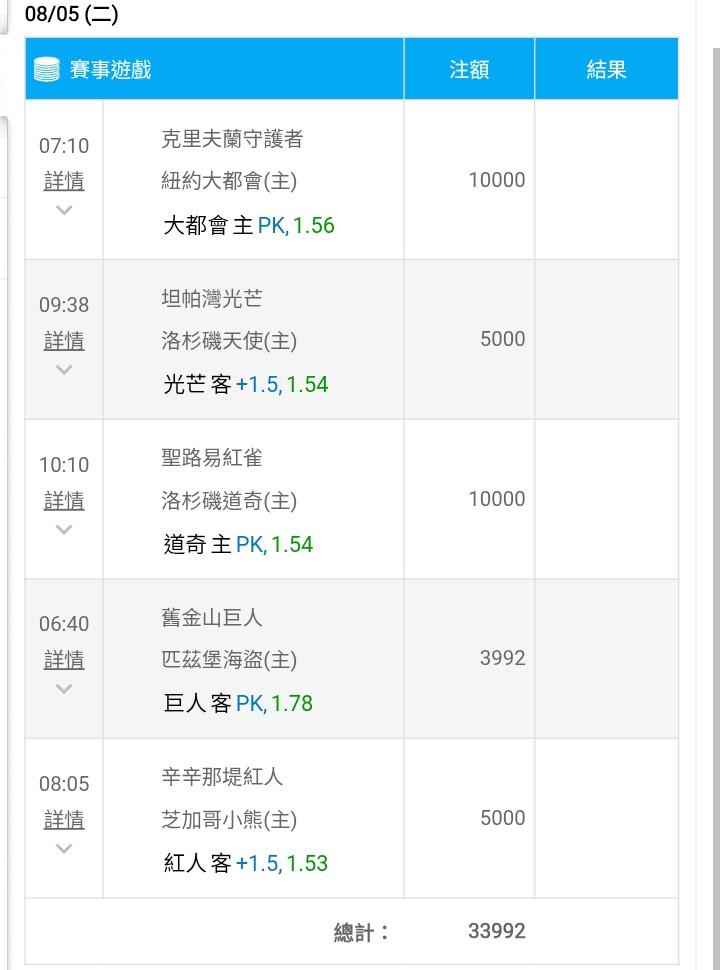Click the 總計 total amount 33992
This screenshot has width=720, height=970.
point(496,931)
